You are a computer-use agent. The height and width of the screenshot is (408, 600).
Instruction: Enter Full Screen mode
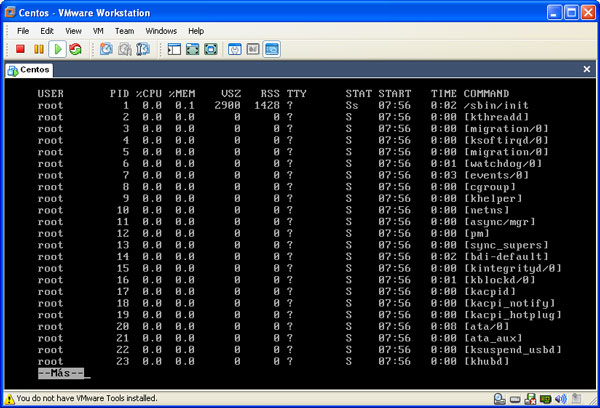[x=211, y=49]
